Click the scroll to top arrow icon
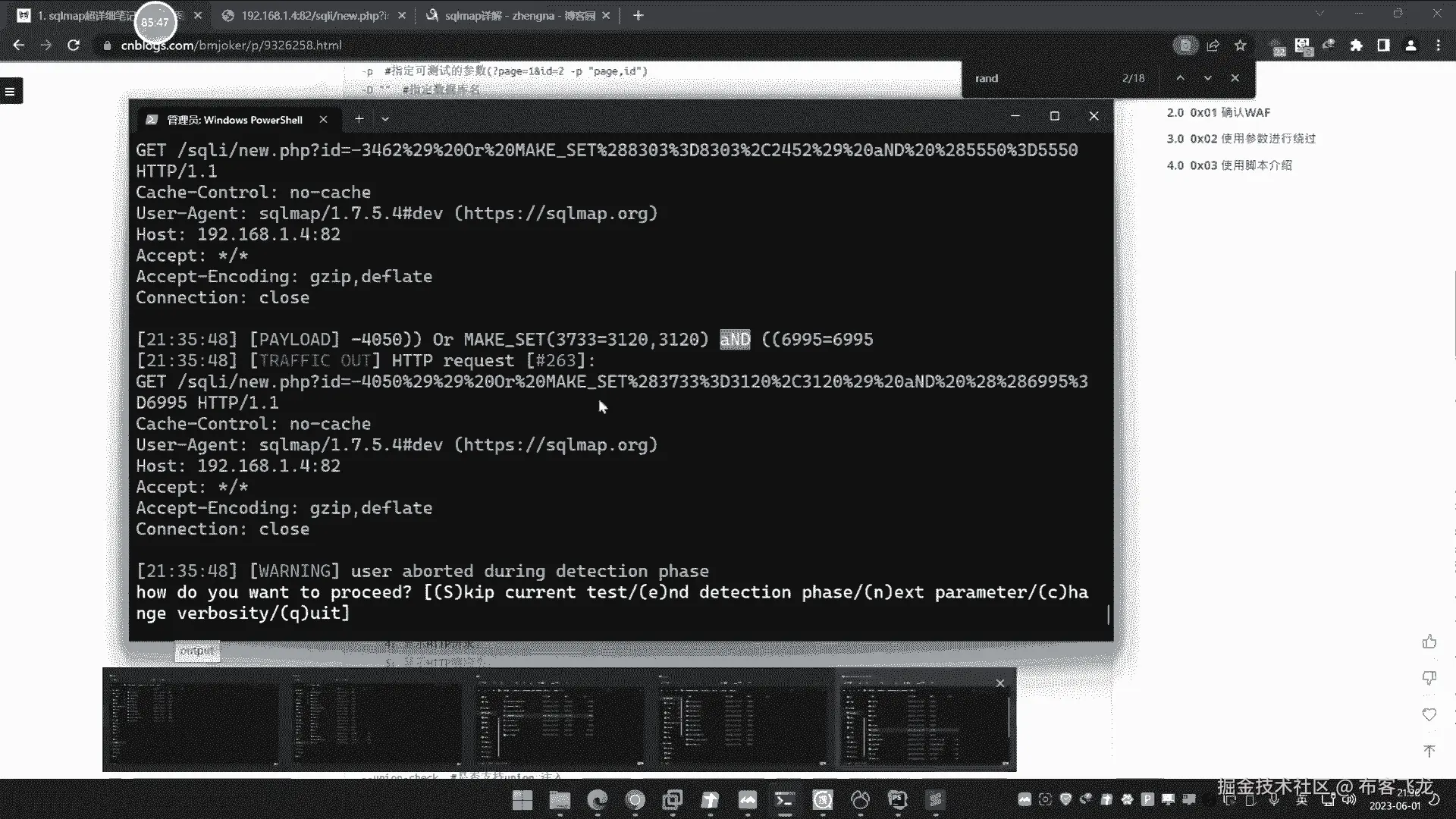1456x819 pixels. pyautogui.click(x=1429, y=751)
